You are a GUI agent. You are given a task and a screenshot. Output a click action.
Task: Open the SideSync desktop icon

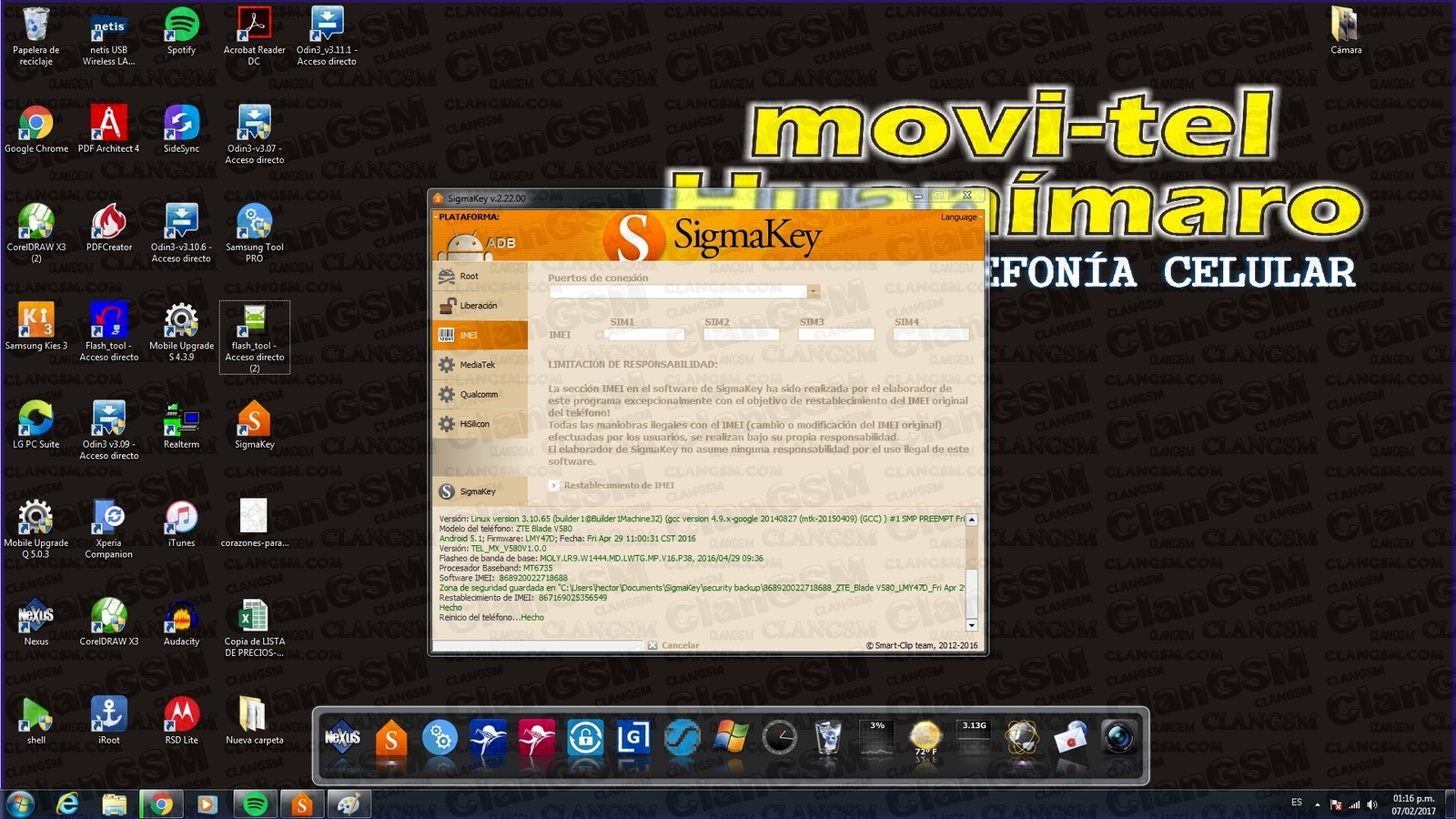181,129
